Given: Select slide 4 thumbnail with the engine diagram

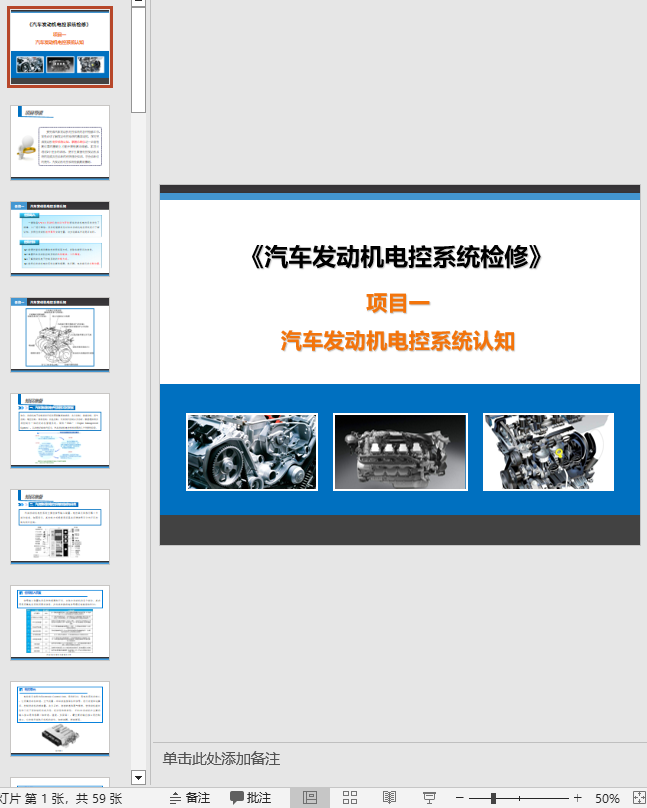Looking at the screenshot, I should point(60,334).
